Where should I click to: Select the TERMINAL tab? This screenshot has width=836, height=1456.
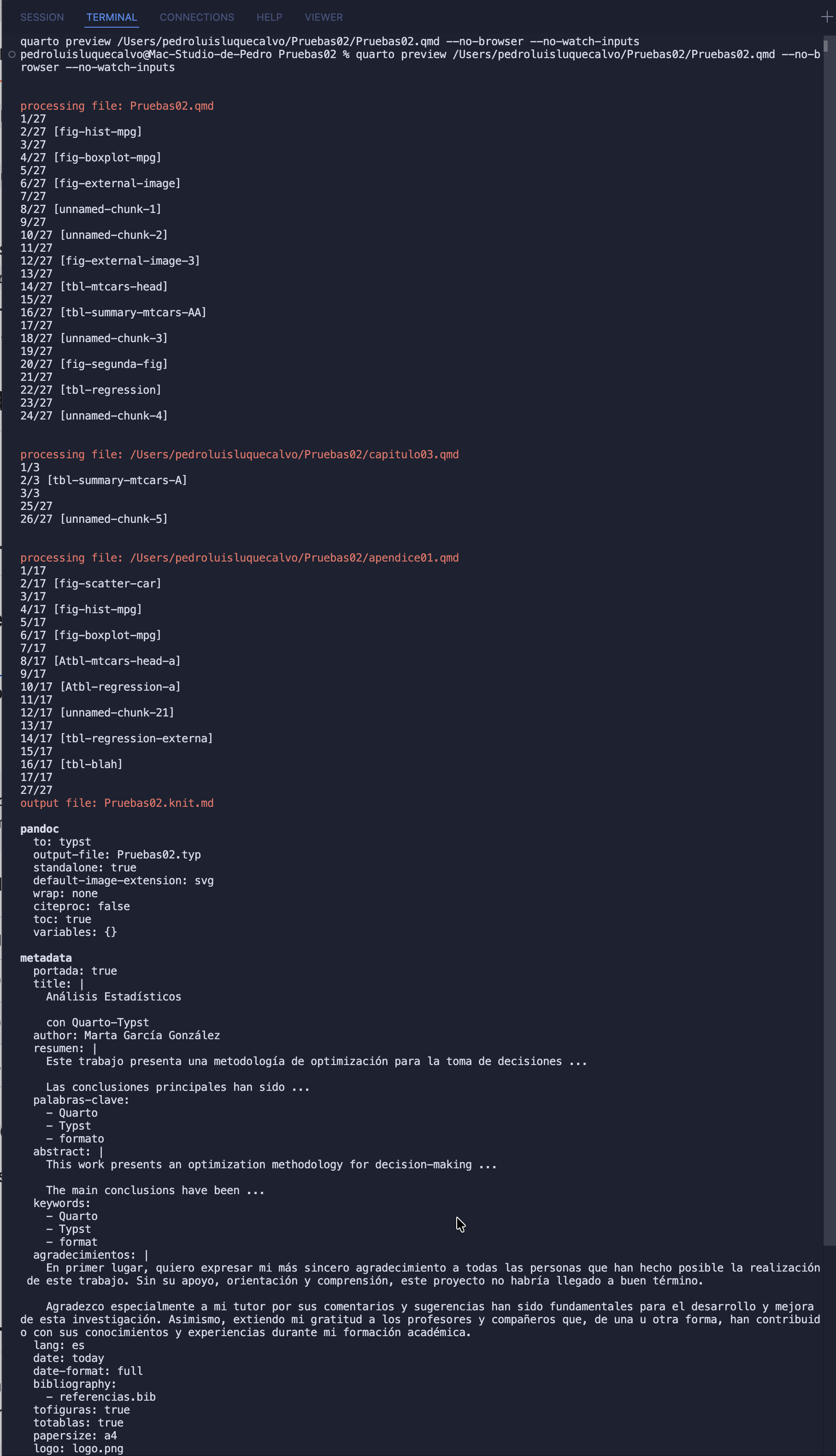pos(112,17)
